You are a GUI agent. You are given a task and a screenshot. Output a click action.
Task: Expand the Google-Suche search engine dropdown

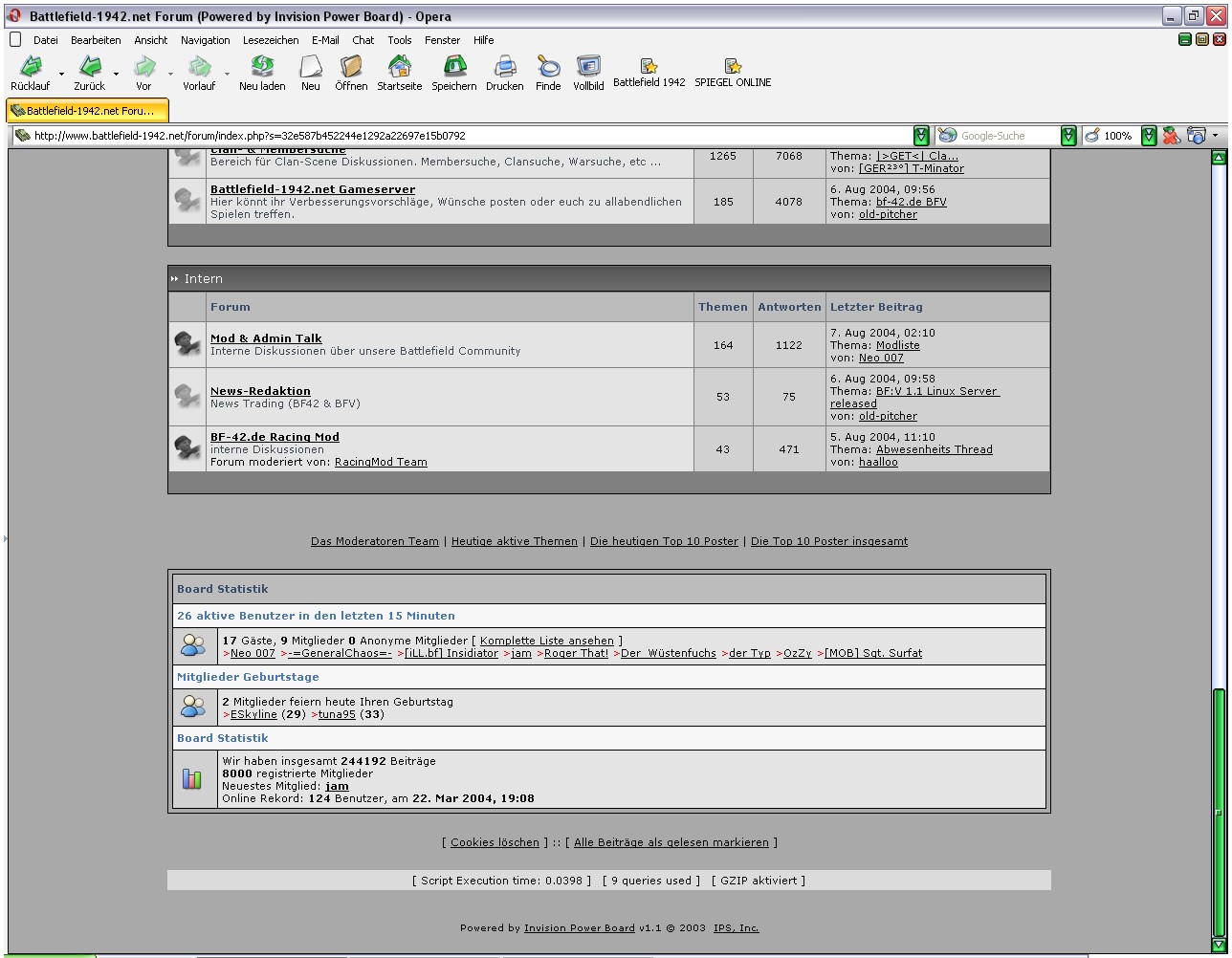coord(1069,136)
